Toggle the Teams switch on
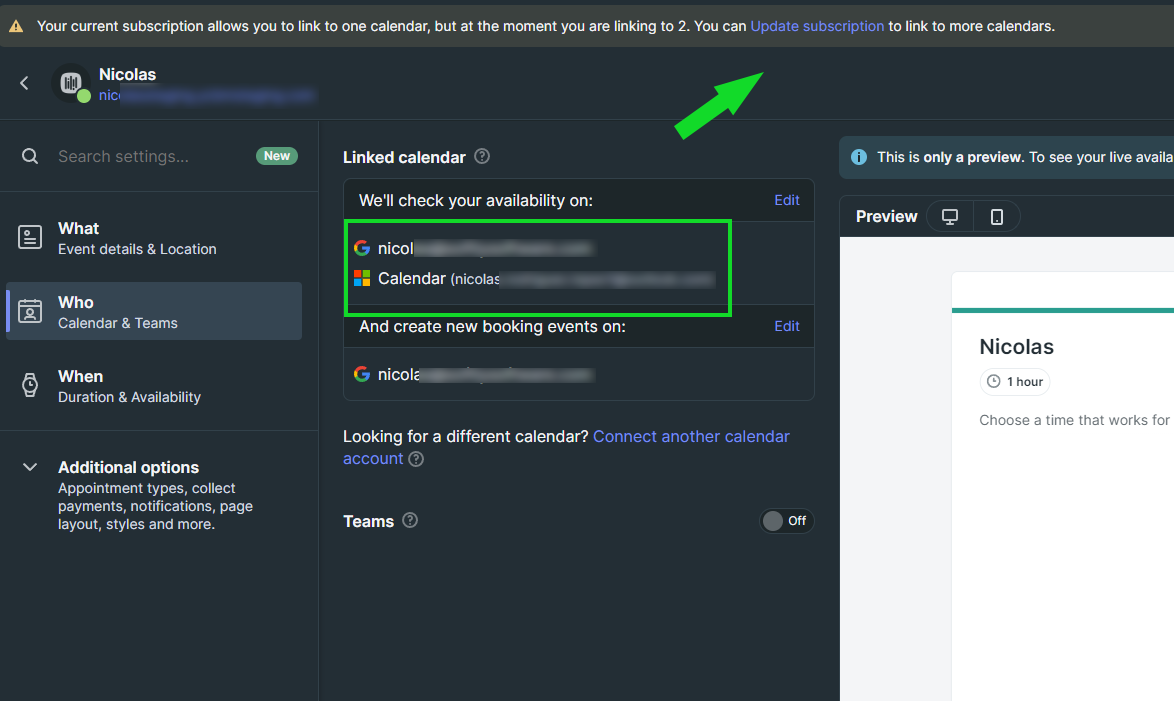Image resolution: width=1174 pixels, height=701 pixels. click(x=787, y=520)
